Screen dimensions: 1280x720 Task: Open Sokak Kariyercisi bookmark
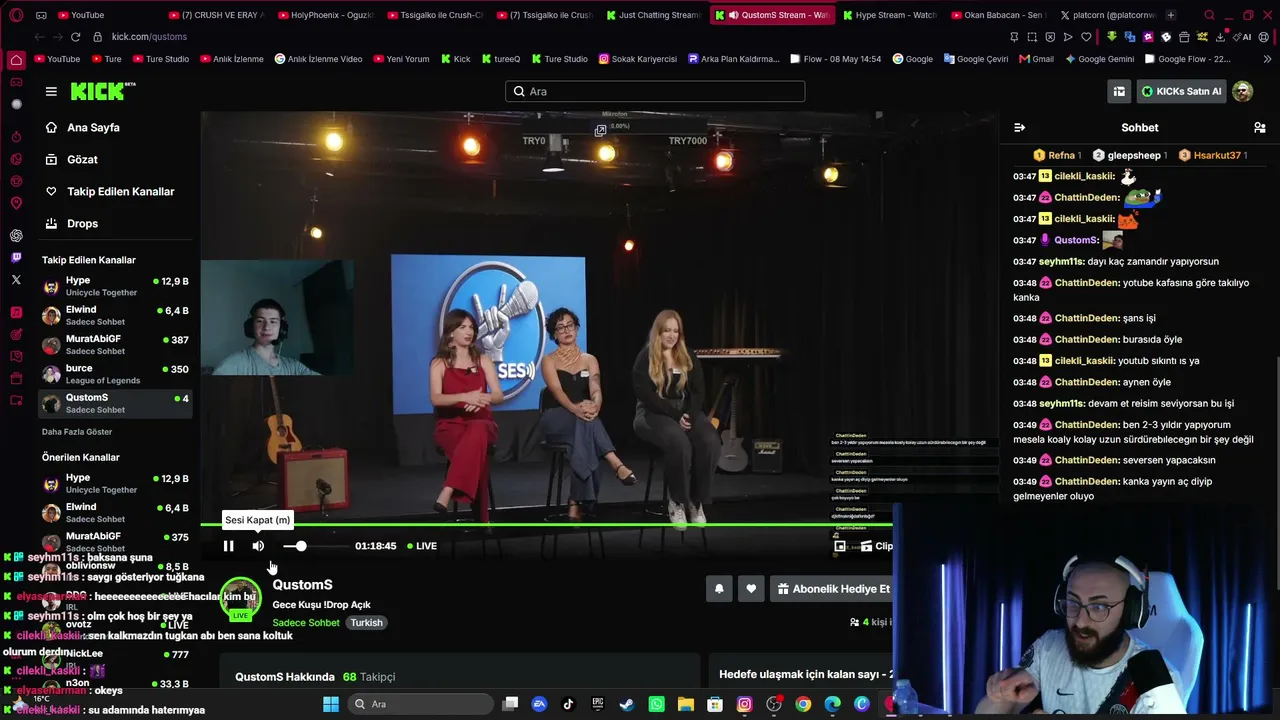click(x=637, y=59)
